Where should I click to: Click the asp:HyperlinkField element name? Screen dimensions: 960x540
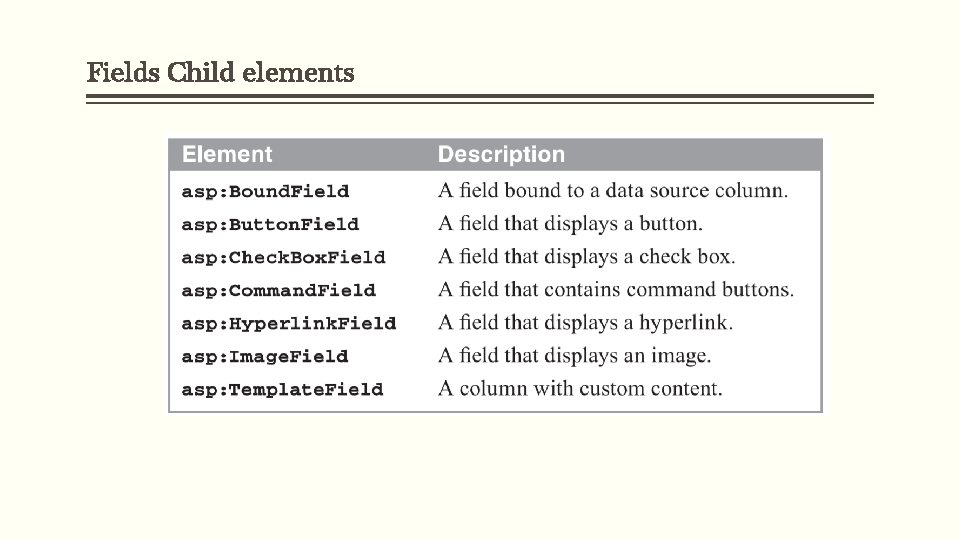click(x=288, y=323)
